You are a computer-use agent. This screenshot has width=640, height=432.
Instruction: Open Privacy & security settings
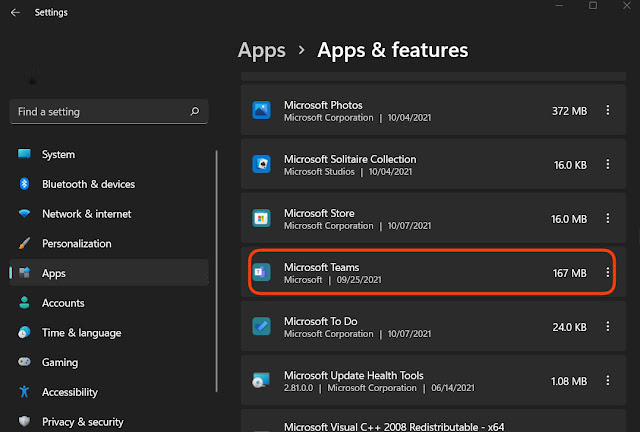coord(109,421)
